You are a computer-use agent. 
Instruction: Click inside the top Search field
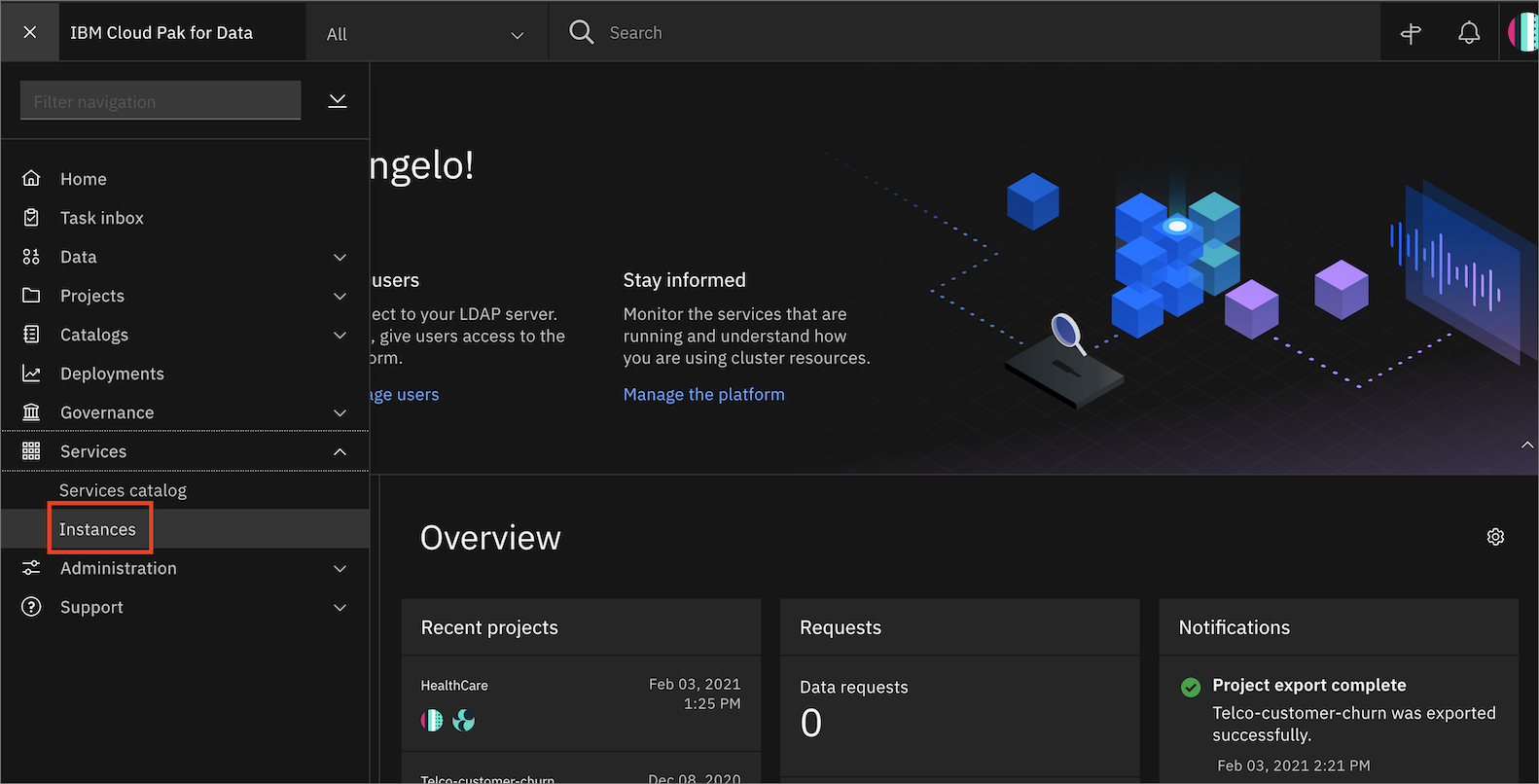(963, 32)
